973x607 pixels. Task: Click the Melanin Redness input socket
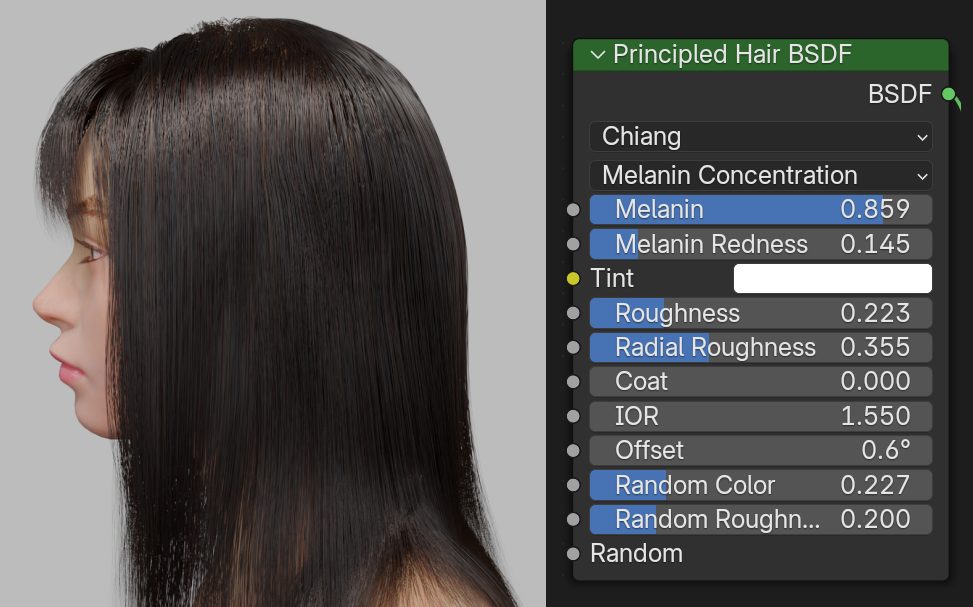573,244
